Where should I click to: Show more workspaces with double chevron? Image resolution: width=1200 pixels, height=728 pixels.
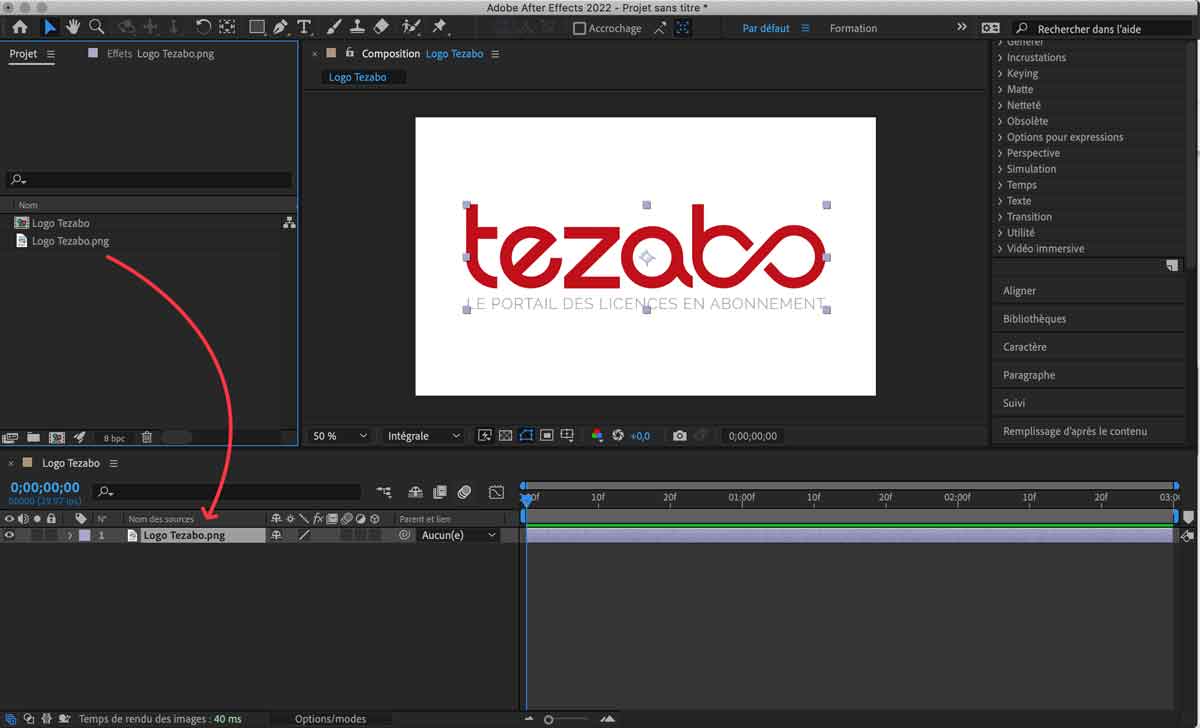pyautogui.click(x=962, y=27)
